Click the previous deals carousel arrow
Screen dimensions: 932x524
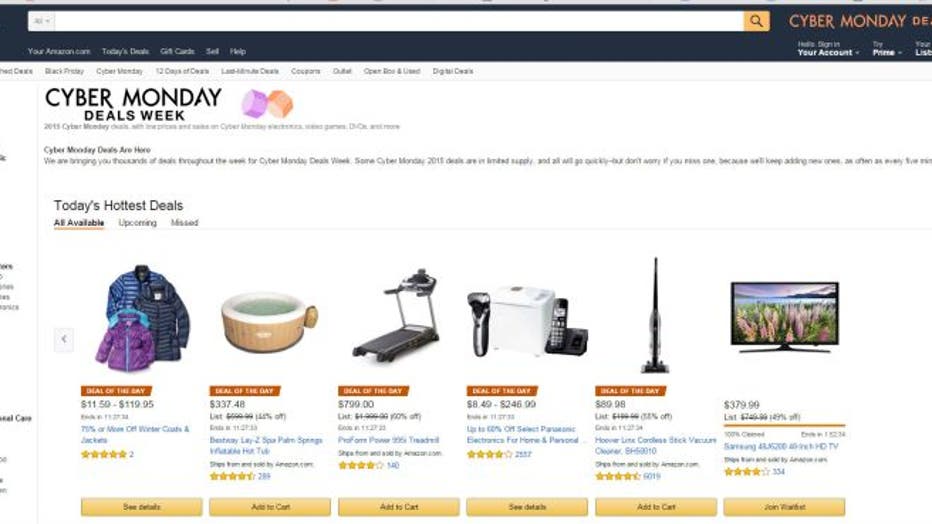[64, 339]
